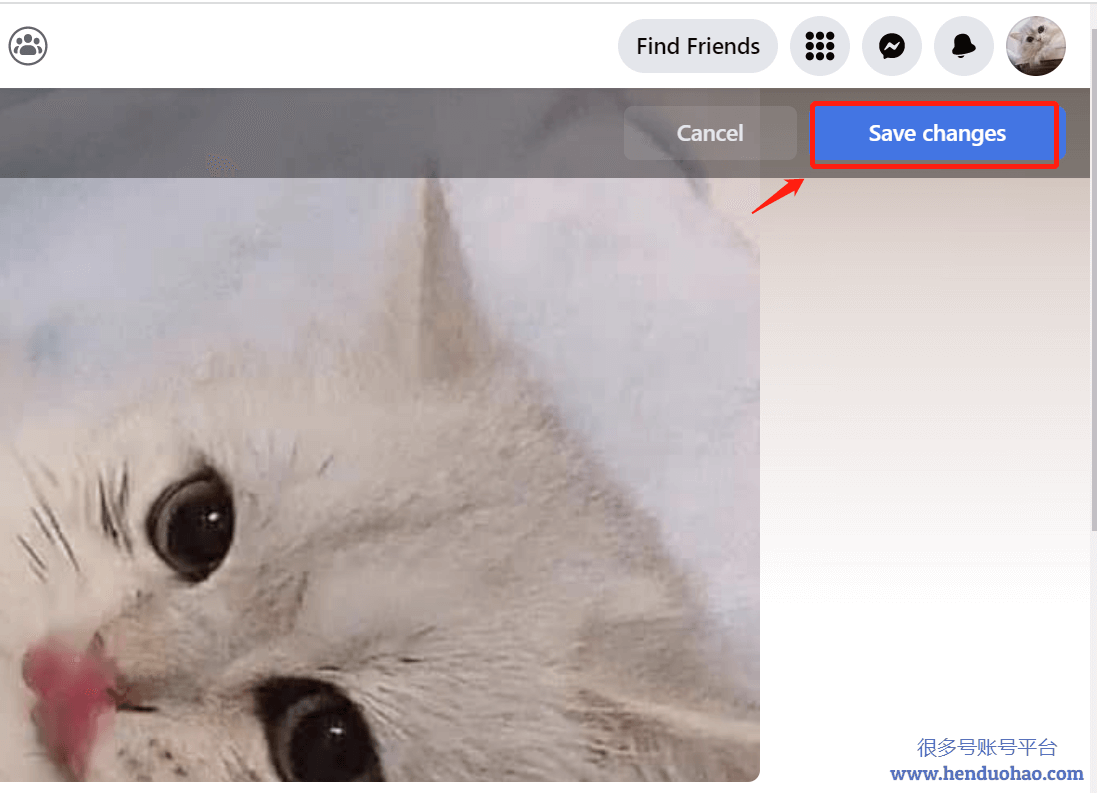Click the Find Friends button
The image size is (1097, 793).
tap(698, 46)
